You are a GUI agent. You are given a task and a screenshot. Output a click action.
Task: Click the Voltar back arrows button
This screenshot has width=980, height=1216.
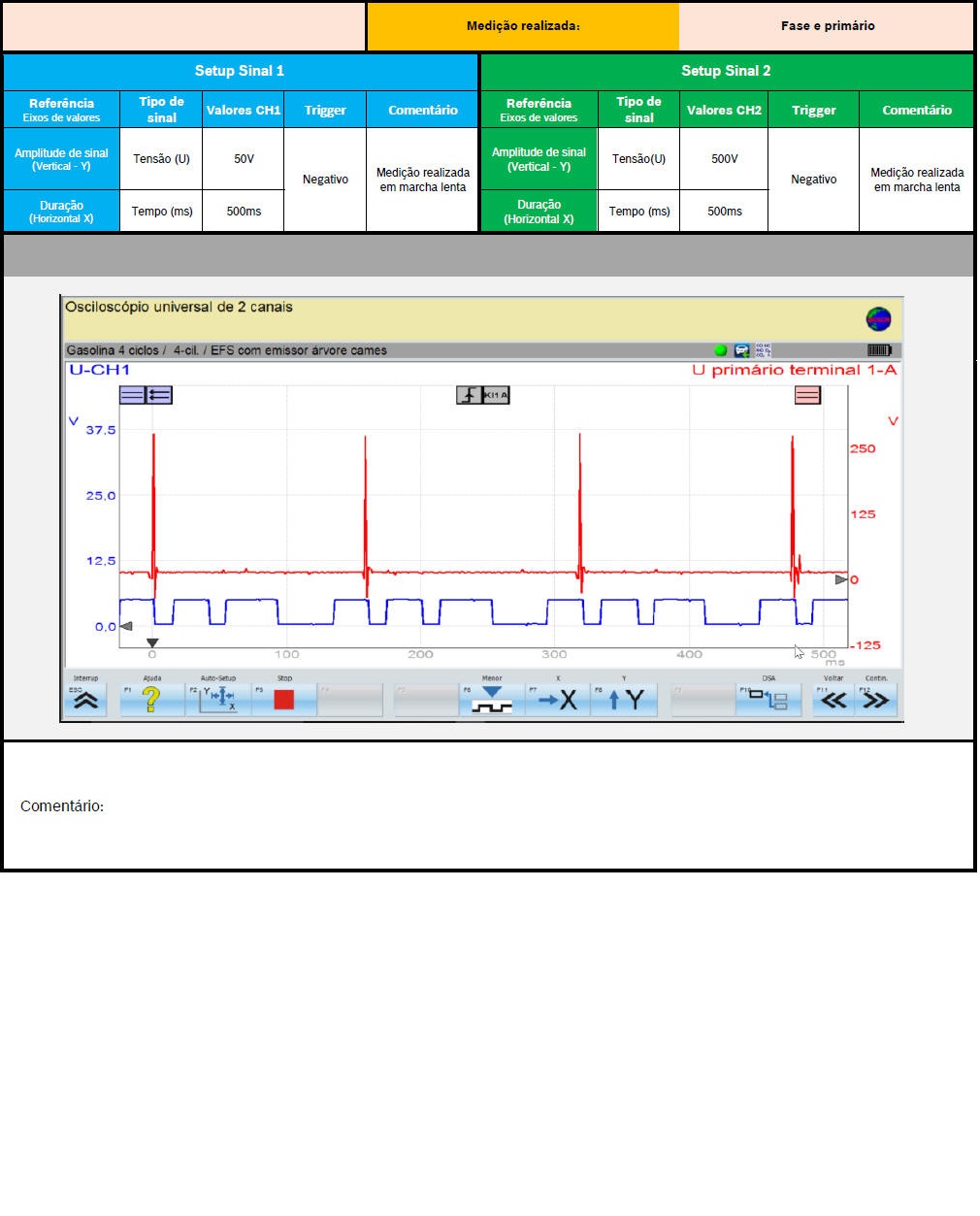click(x=833, y=700)
